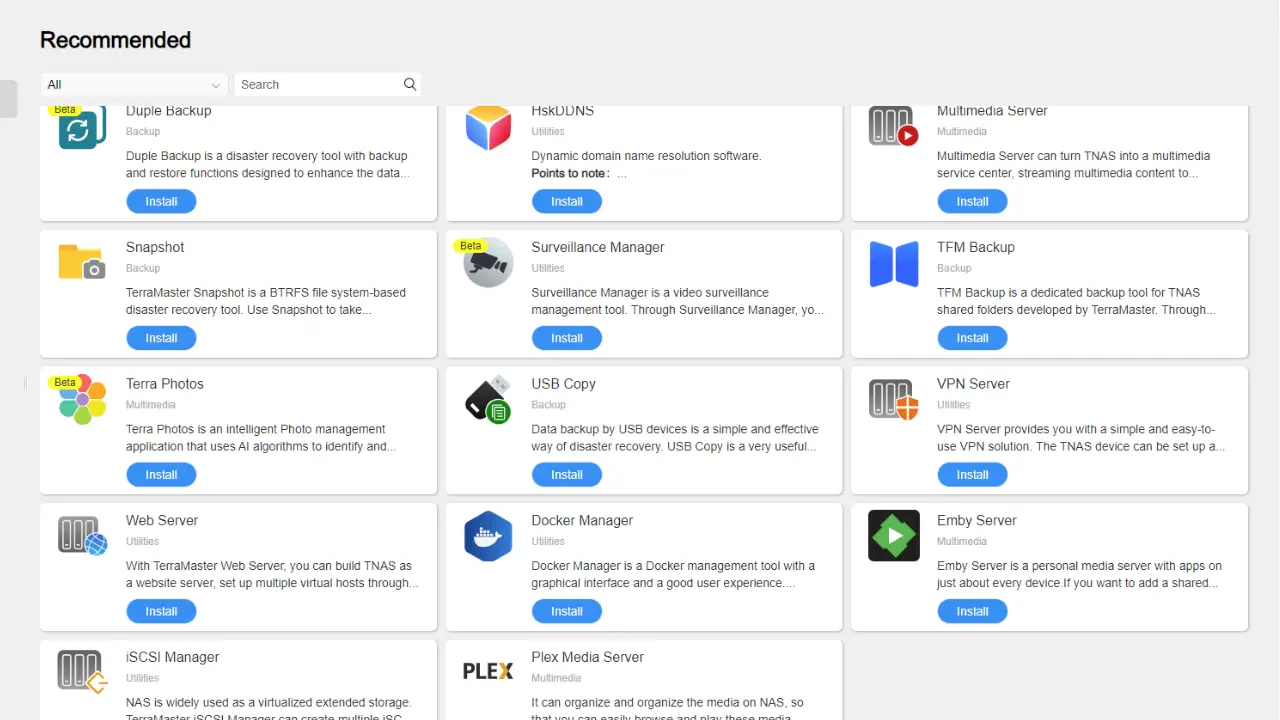The image size is (1280, 720).
Task: Install USB Copy
Action: [567, 475]
